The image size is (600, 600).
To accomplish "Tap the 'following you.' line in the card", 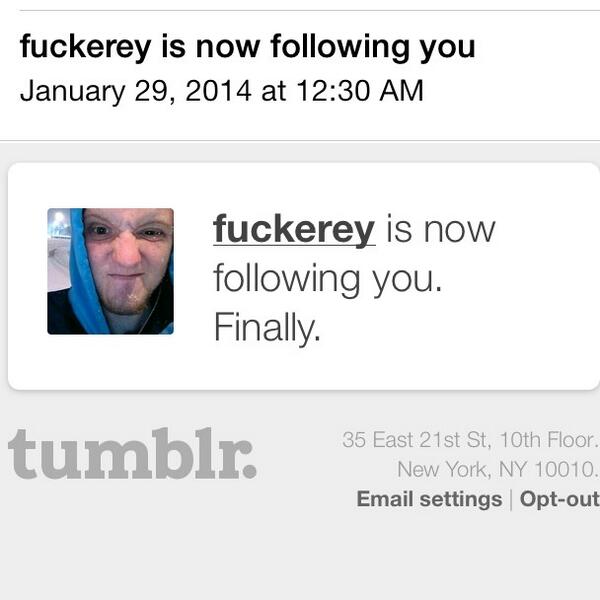I will pyautogui.click(x=328, y=279).
